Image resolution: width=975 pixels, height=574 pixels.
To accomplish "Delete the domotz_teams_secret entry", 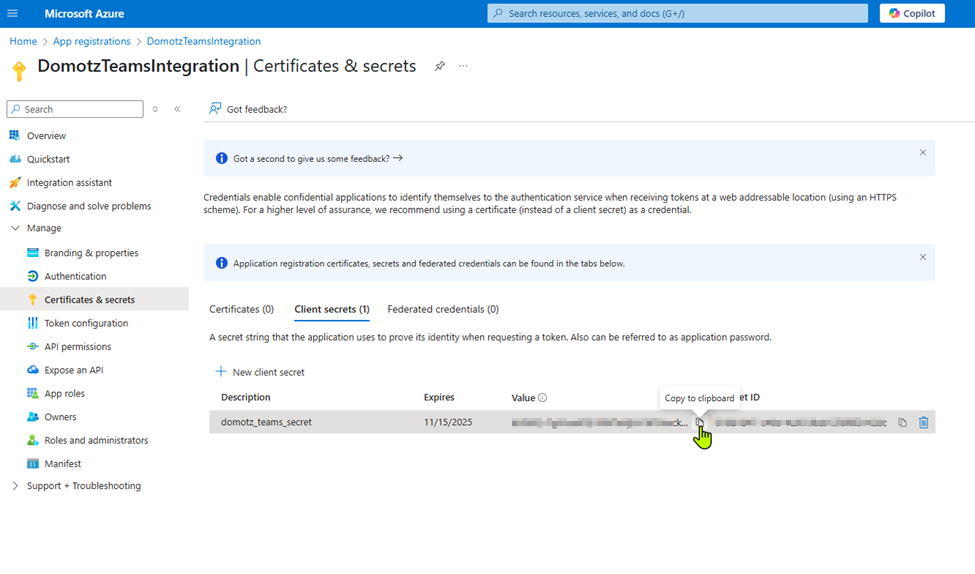I will [x=923, y=422].
